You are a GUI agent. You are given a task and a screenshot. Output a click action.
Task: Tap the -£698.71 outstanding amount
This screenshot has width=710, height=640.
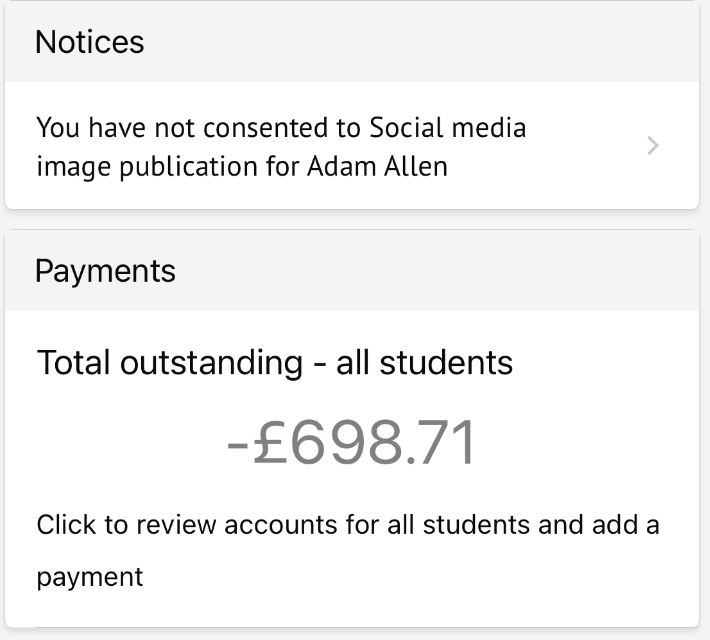[x=352, y=443]
